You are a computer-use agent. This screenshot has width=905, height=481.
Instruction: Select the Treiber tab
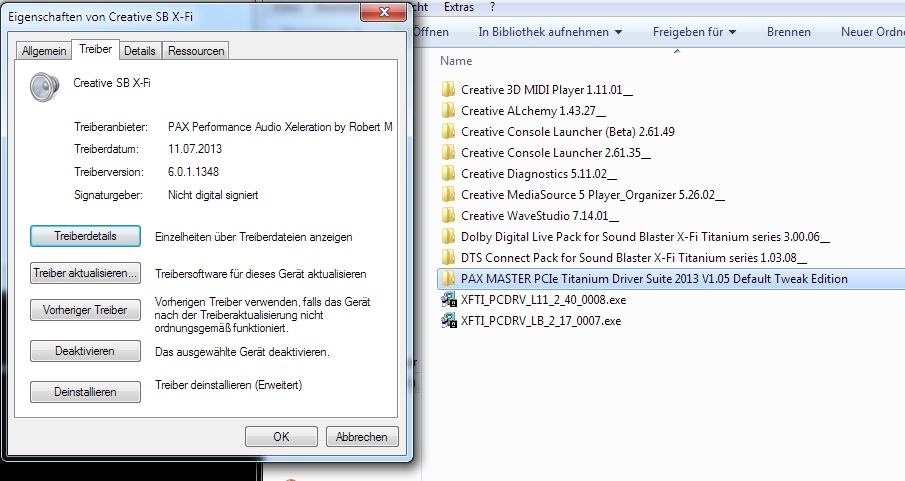point(95,49)
